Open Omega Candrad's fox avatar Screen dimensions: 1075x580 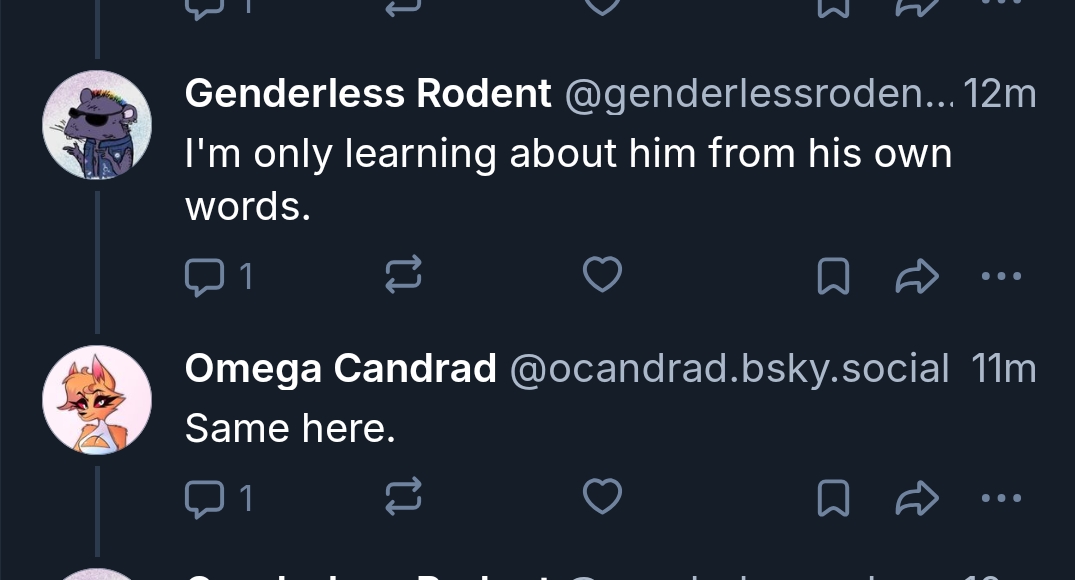[97, 401]
